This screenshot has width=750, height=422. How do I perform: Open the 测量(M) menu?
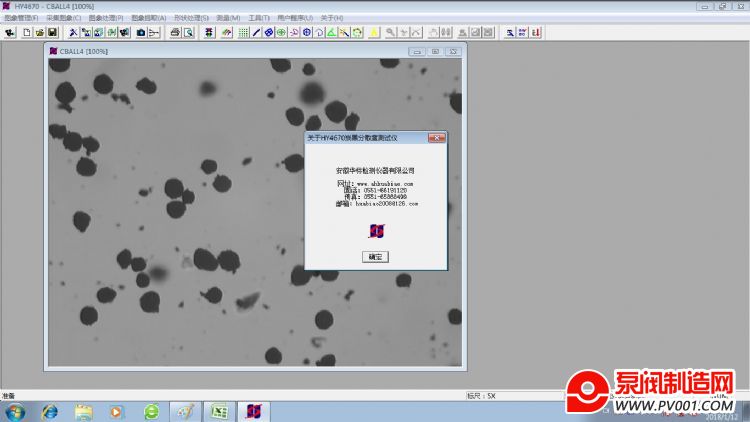pyautogui.click(x=228, y=18)
